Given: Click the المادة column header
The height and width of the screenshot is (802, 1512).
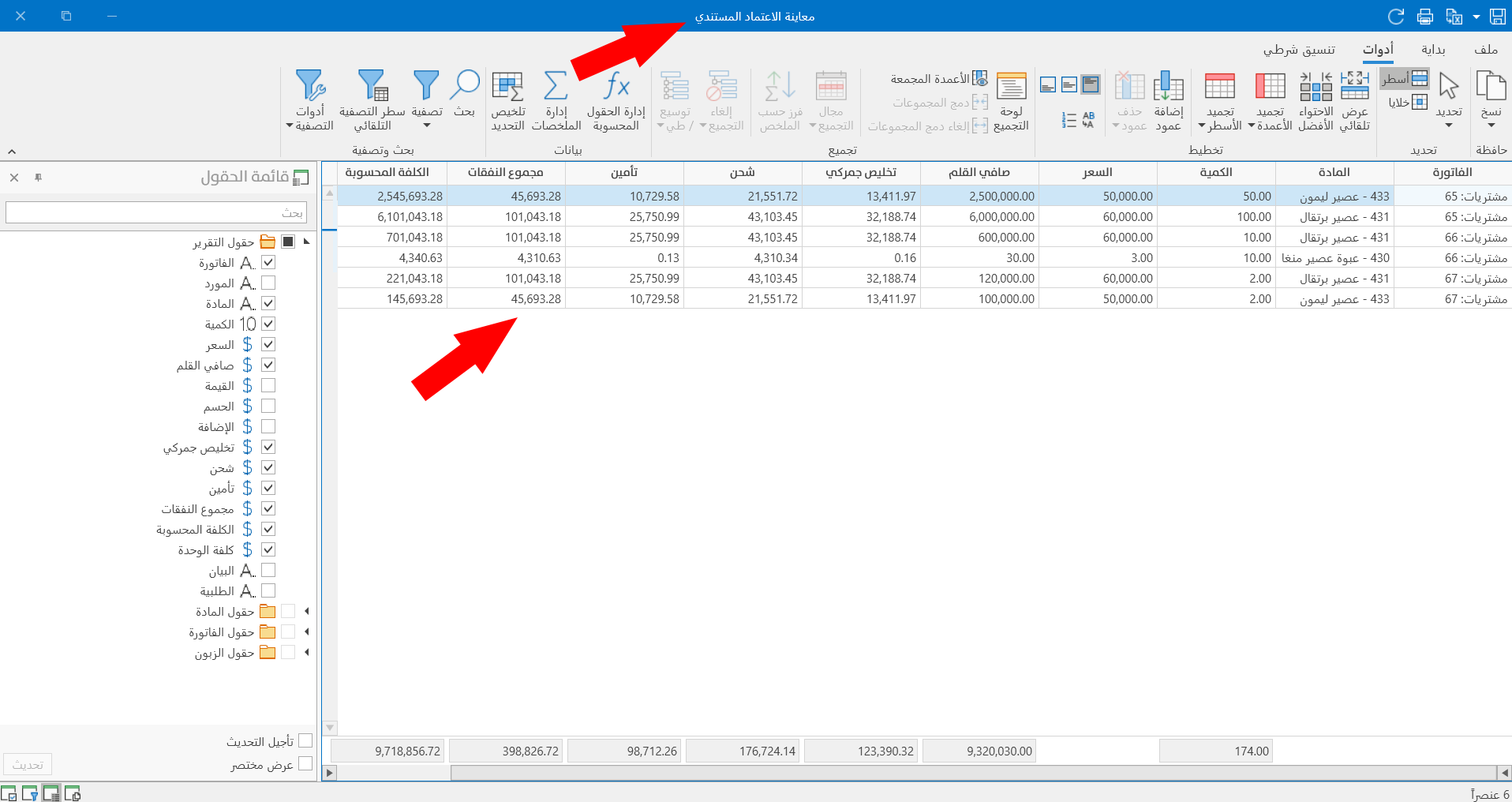Looking at the screenshot, I should pos(1334,172).
